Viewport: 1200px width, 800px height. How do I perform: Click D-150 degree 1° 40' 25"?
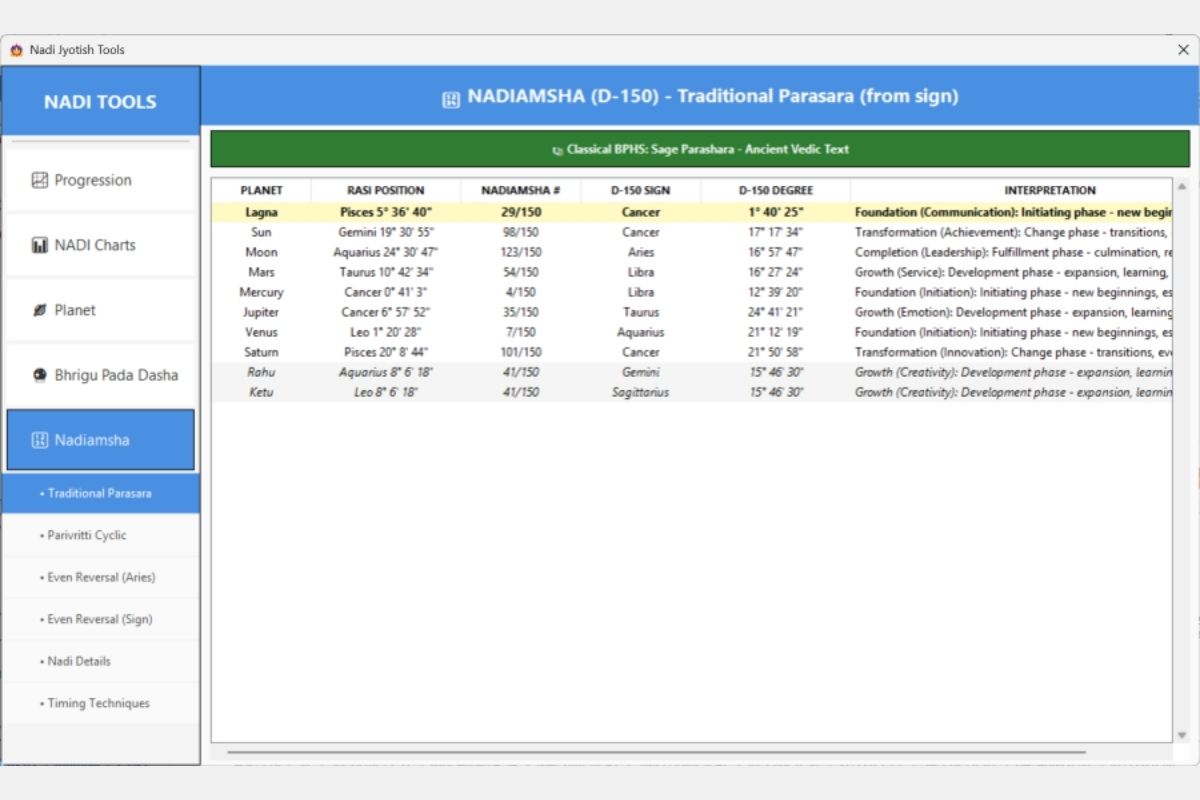click(x=776, y=212)
